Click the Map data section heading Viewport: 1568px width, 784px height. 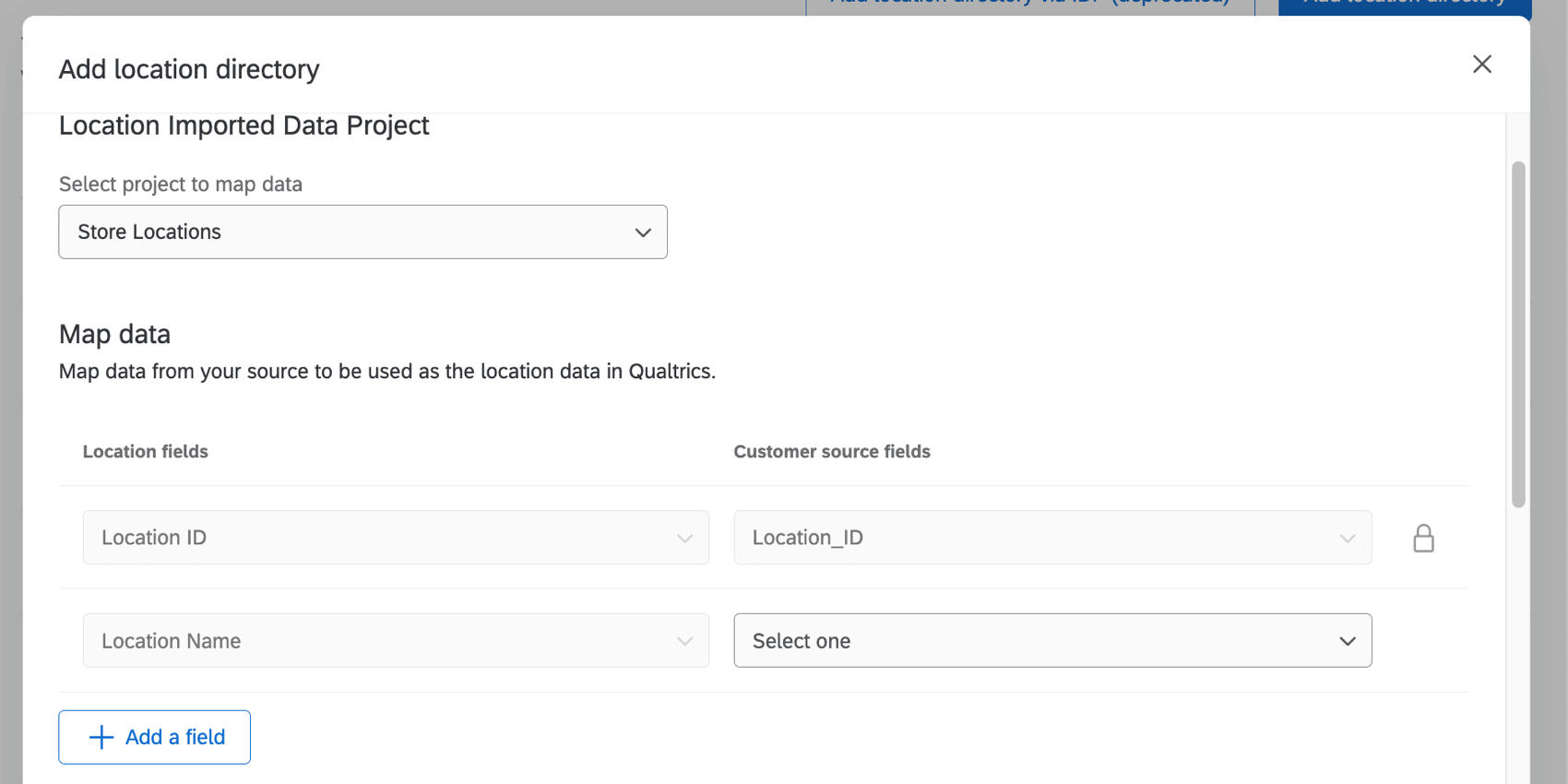tap(114, 334)
